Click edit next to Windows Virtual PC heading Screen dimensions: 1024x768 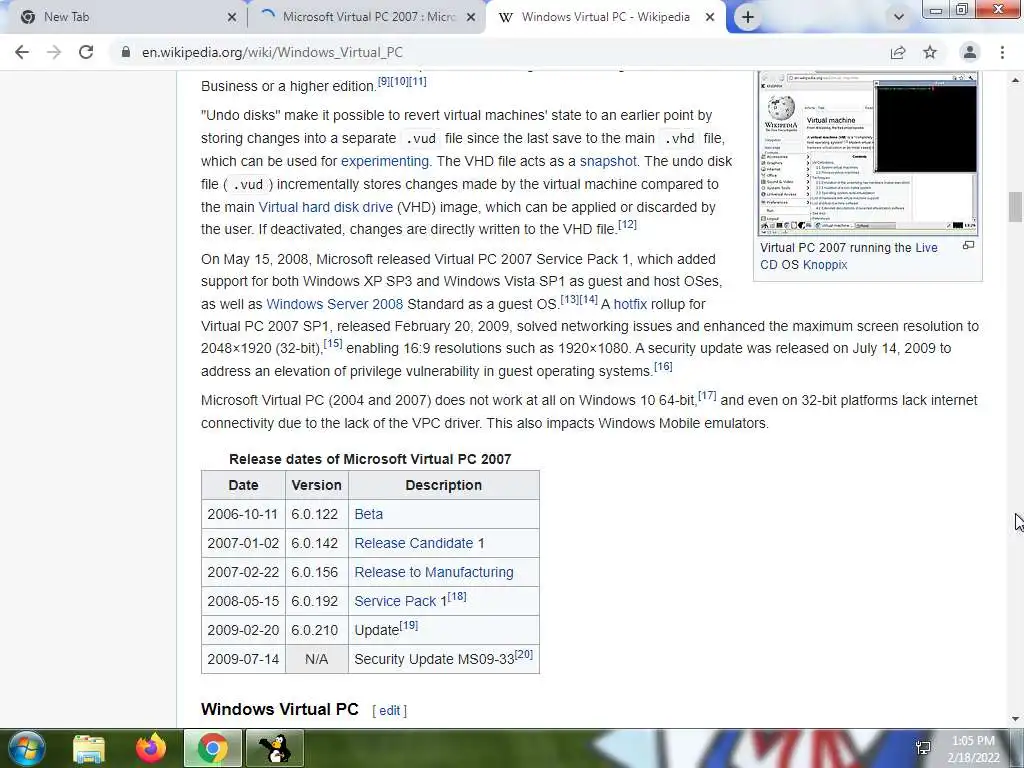coord(389,711)
